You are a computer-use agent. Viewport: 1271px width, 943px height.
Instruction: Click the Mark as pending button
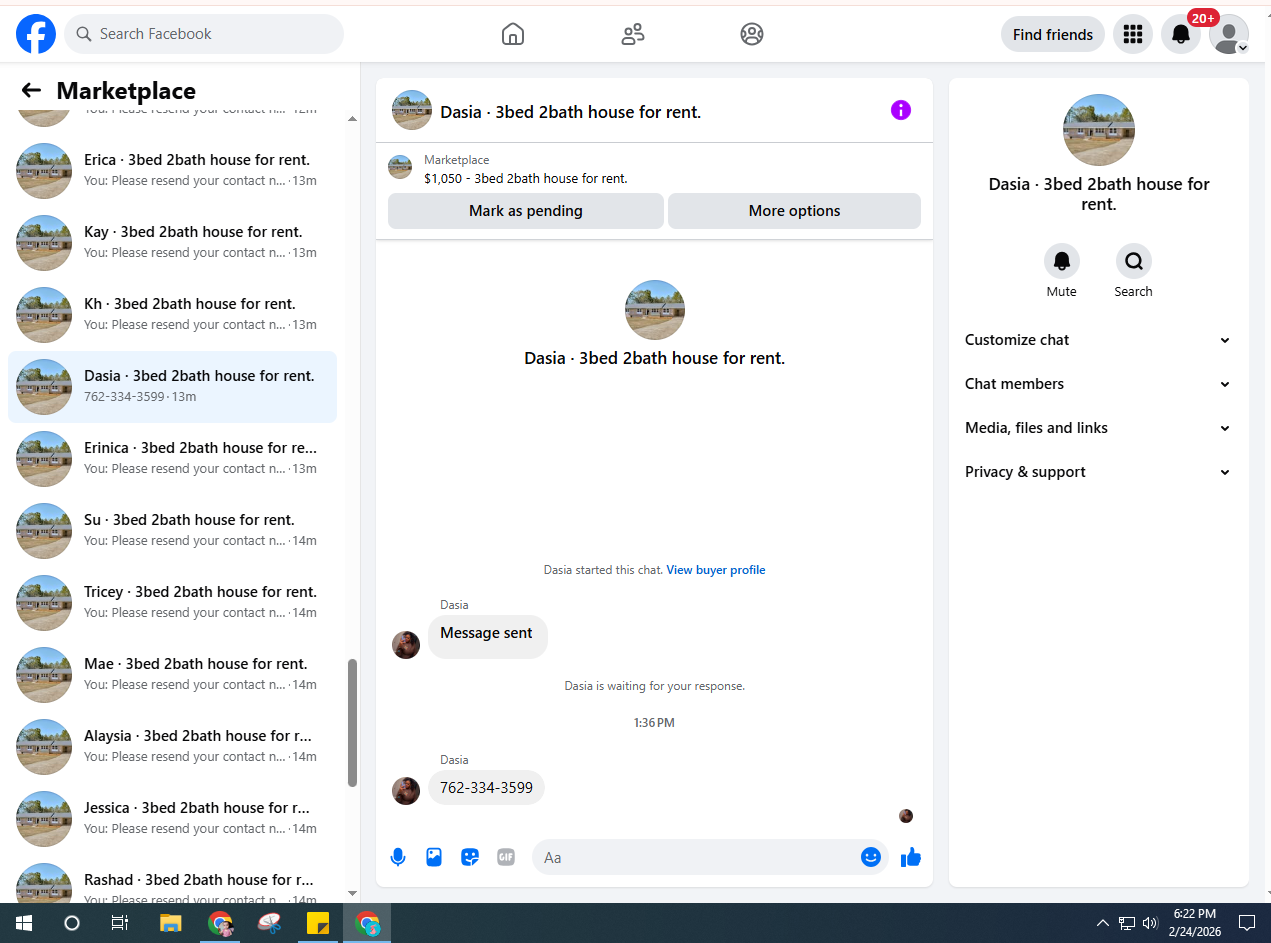(x=526, y=211)
